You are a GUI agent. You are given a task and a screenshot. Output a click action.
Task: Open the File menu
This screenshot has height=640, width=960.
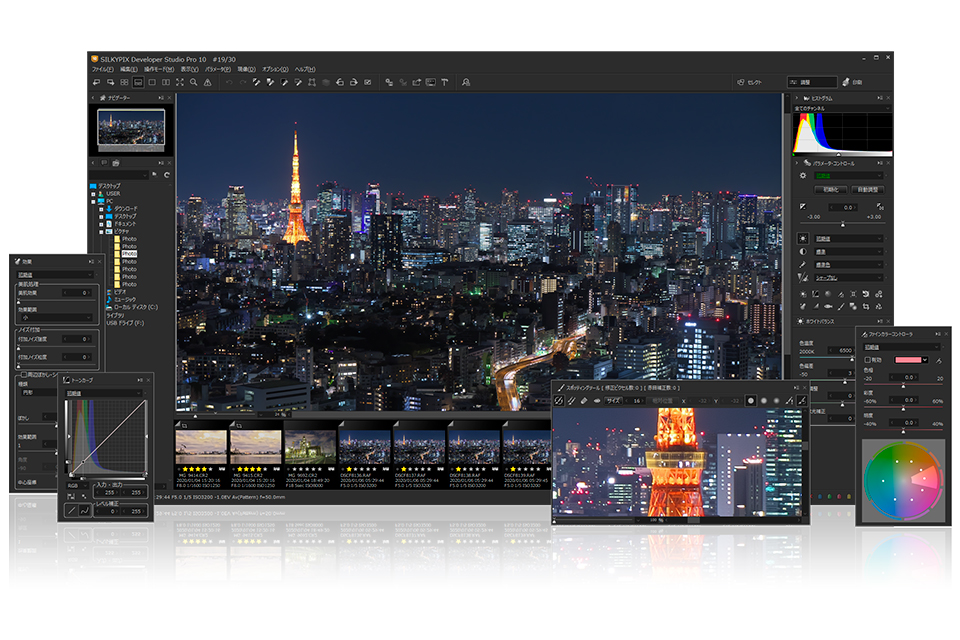pyautogui.click(x=102, y=69)
